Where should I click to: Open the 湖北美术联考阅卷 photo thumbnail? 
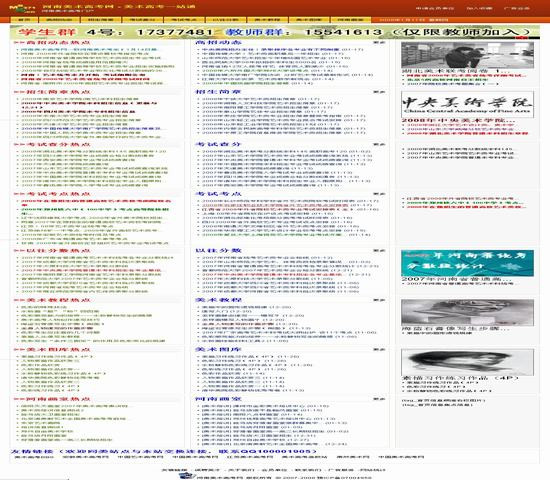point(468,55)
